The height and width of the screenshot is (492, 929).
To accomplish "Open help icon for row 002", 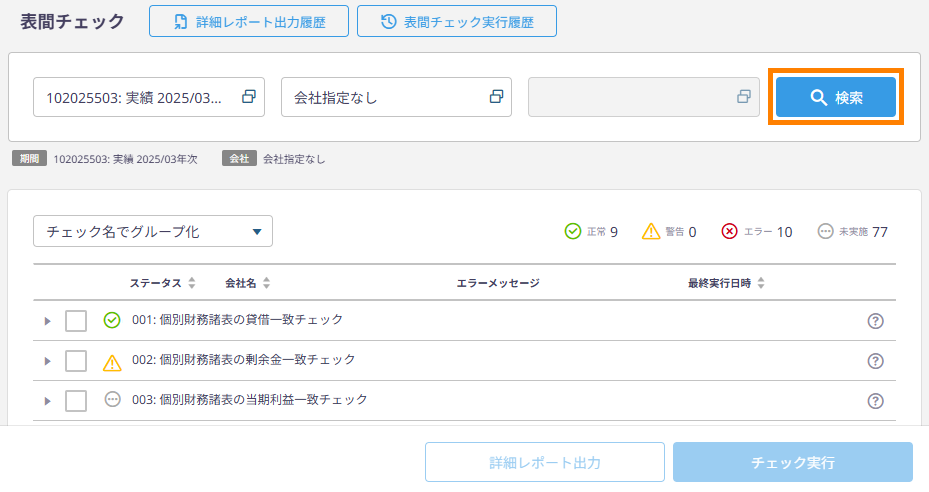I will (876, 361).
